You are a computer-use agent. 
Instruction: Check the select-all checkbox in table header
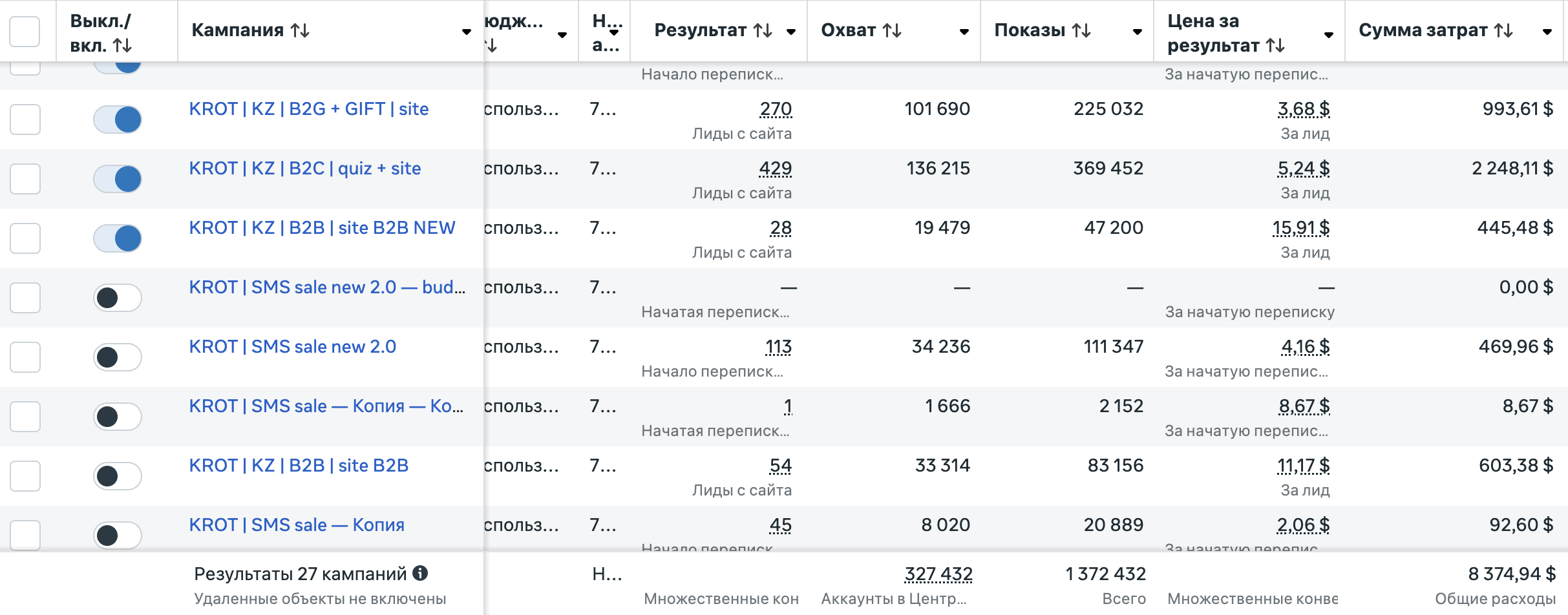click(25, 31)
